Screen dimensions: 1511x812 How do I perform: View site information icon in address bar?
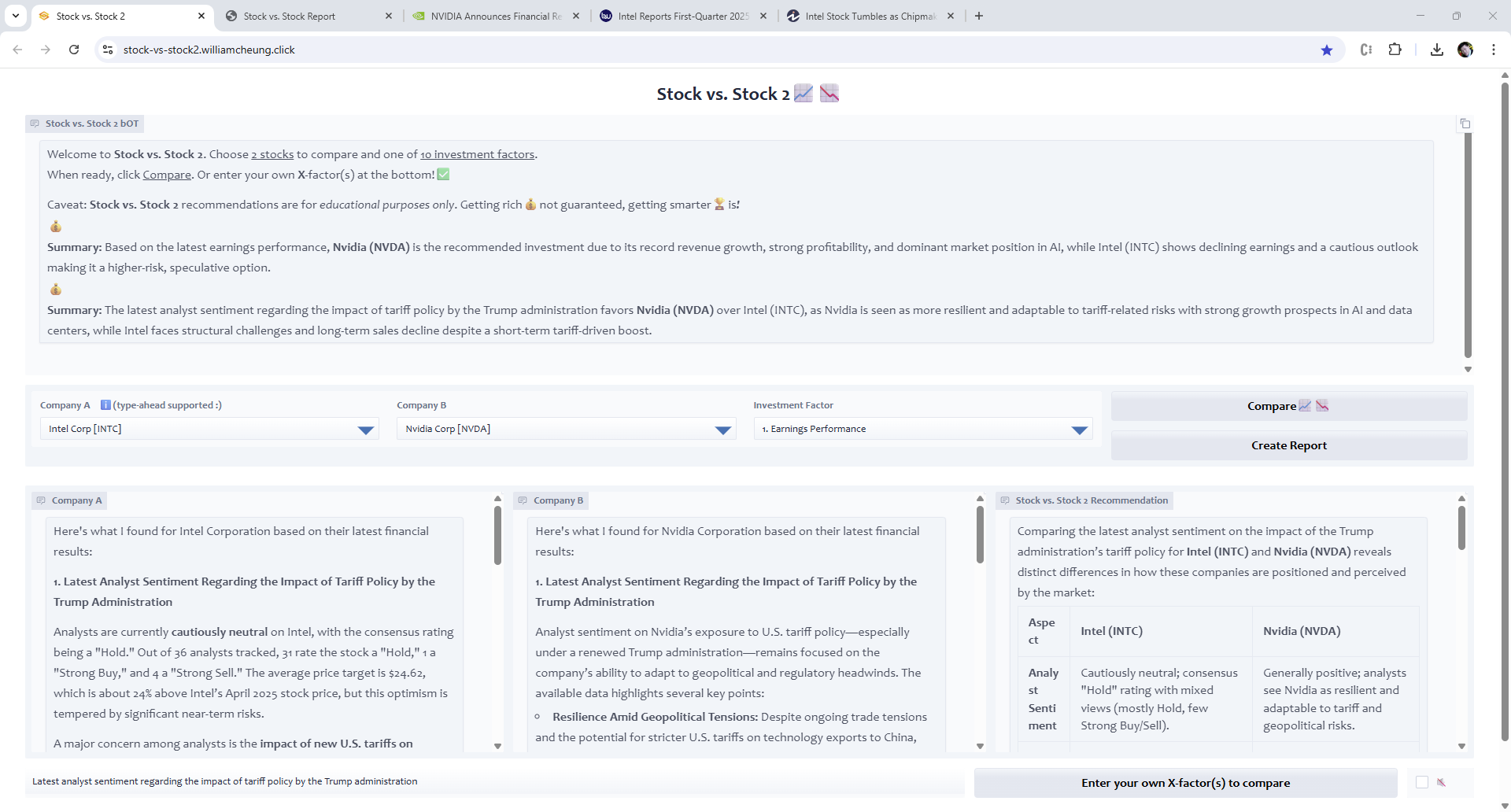click(x=108, y=50)
